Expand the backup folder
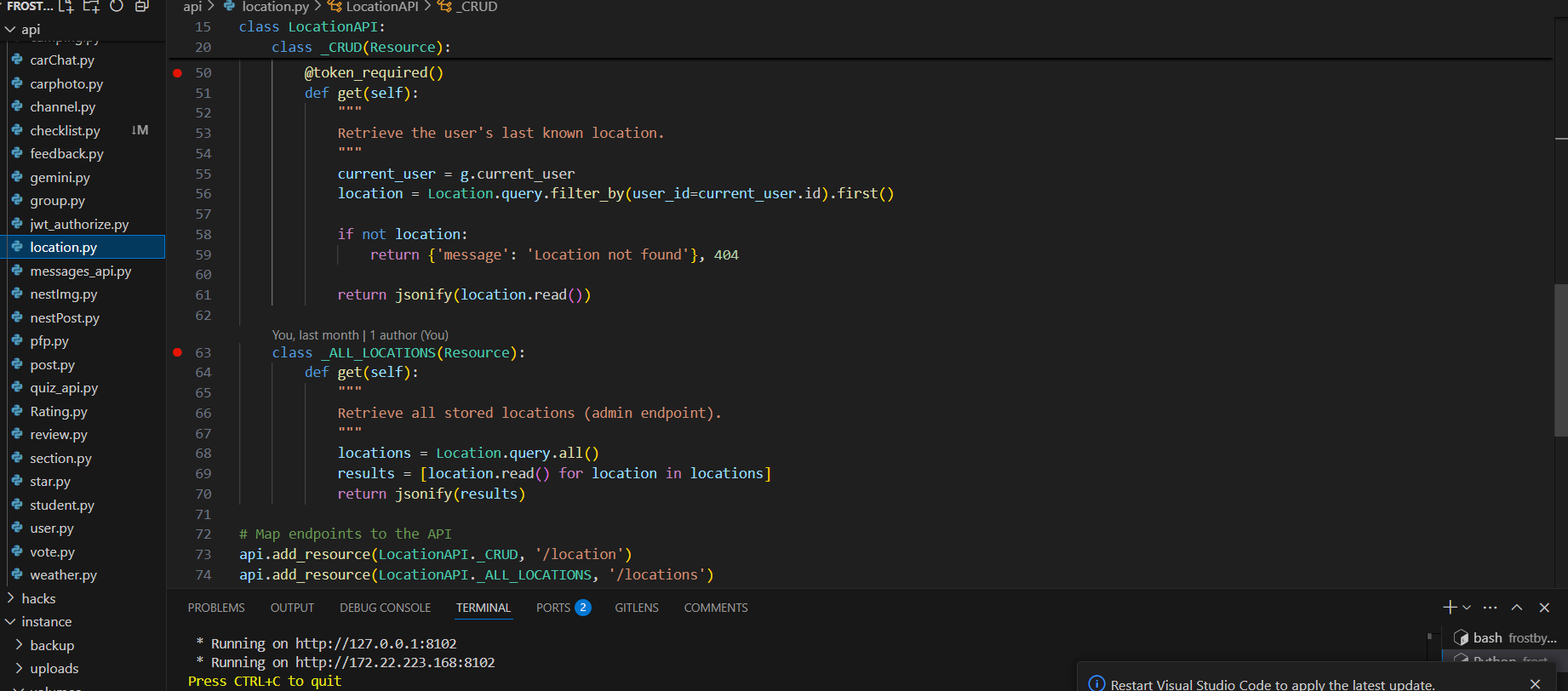 (83, 645)
